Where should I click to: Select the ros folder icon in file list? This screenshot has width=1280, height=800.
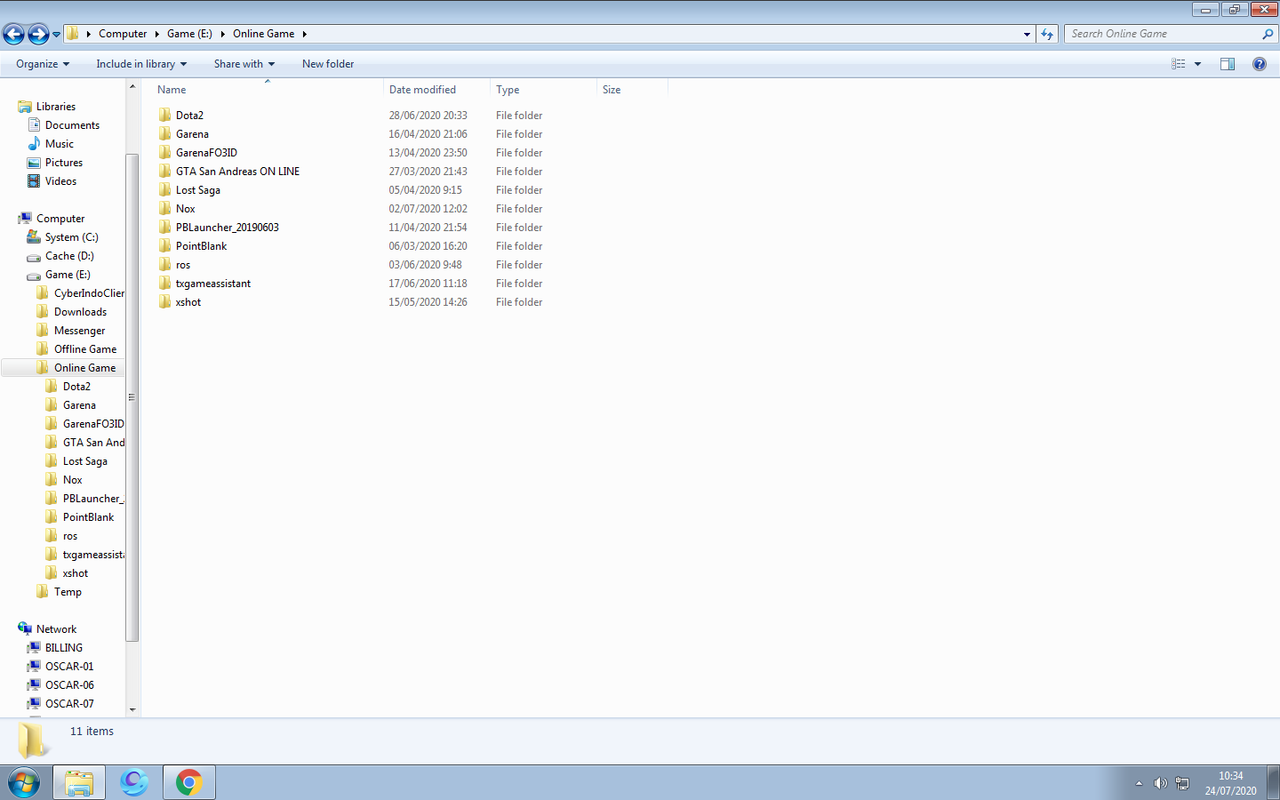tap(165, 265)
